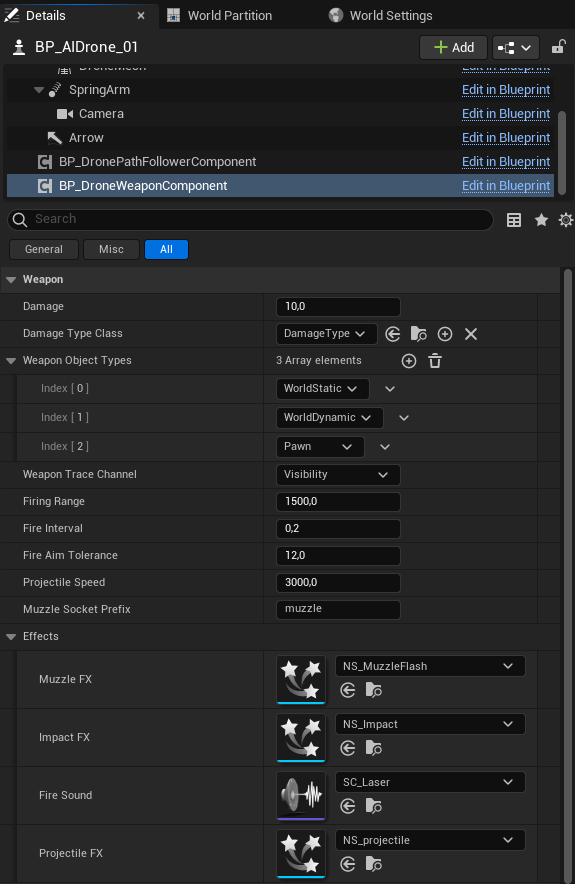Clear the Damage Type Class value
Screen dimensions: 575x884
471,334
